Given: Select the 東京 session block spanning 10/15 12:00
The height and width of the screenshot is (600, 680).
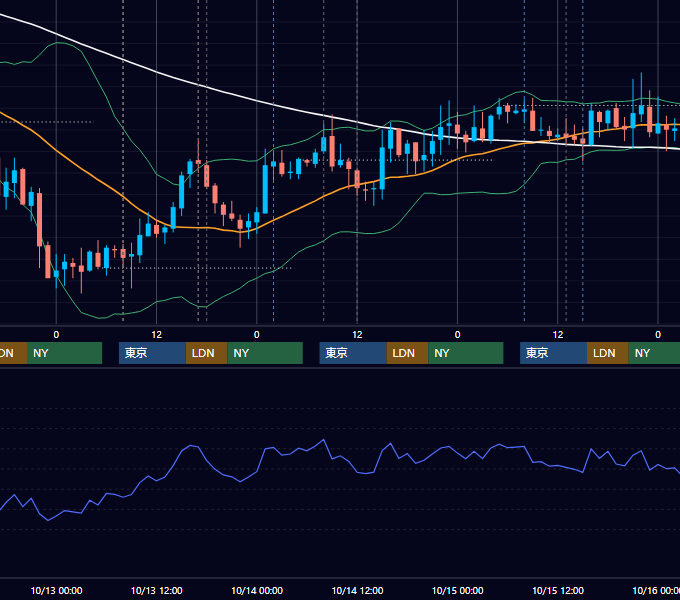Looking at the screenshot, I should tap(553, 353).
